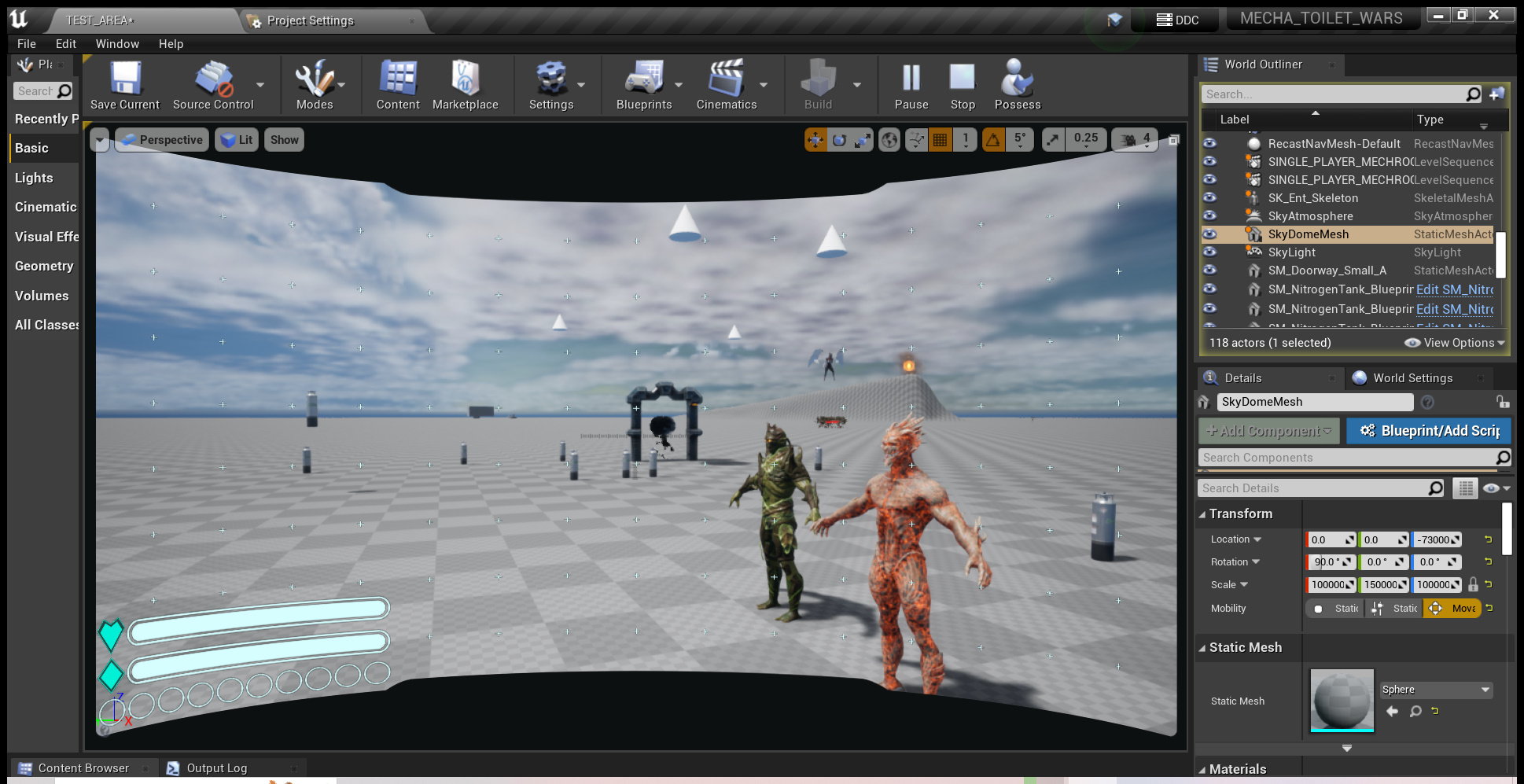Screen dimensions: 1524x784
Task: Open the Perspective view mode menu
Action: pyautogui.click(x=162, y=140)
